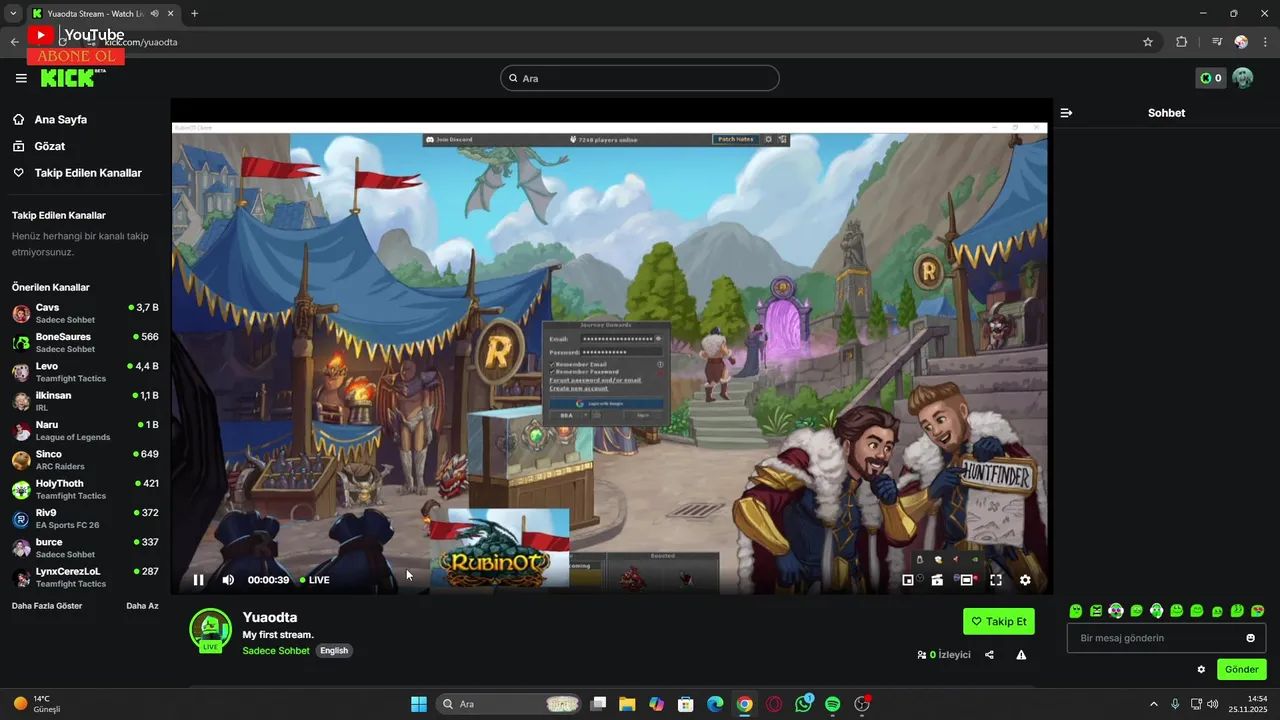
Task: Report the stream with warning icon
Action: 1021,655
